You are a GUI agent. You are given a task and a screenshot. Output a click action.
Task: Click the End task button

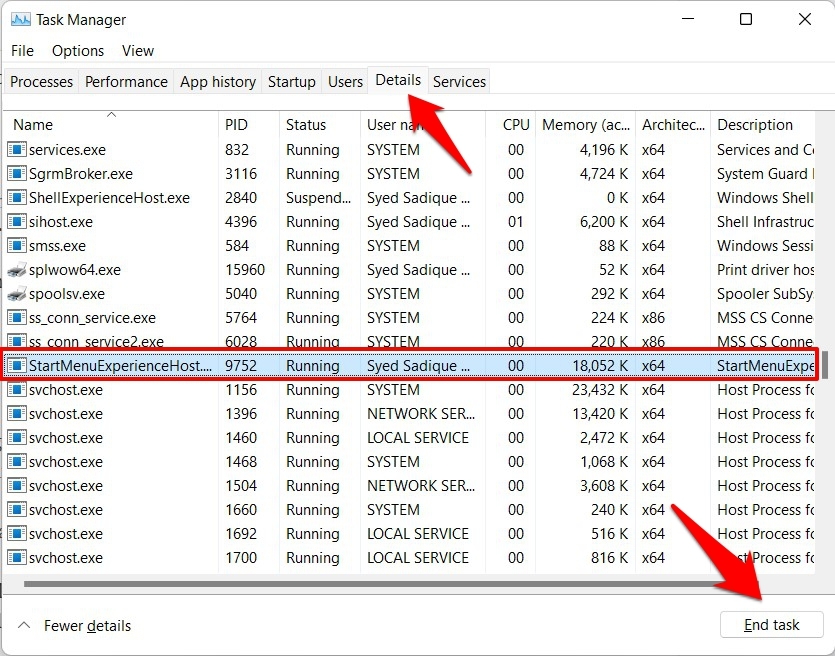click(772, 625)
